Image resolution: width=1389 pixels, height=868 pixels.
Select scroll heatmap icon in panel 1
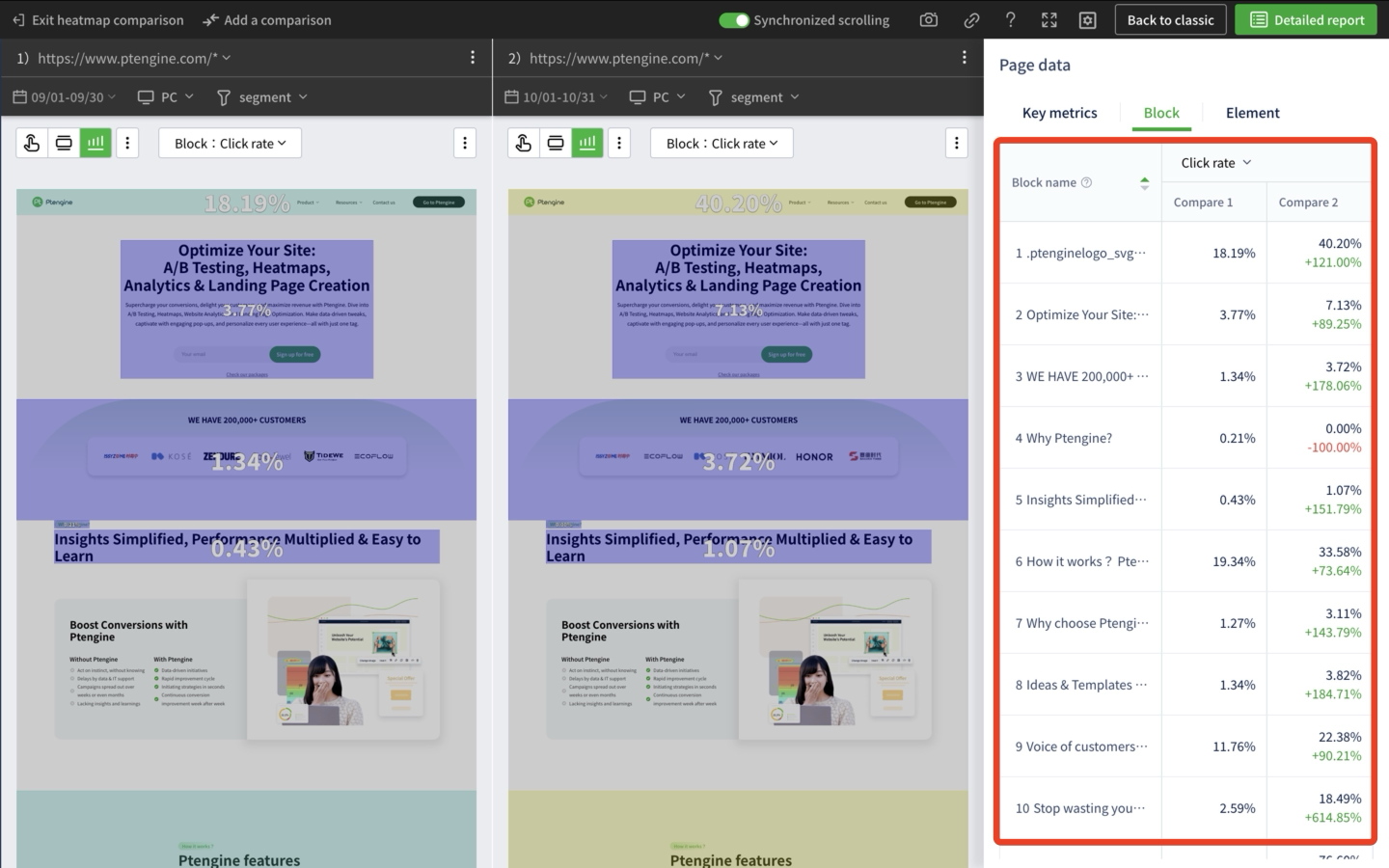pos(64,143)
